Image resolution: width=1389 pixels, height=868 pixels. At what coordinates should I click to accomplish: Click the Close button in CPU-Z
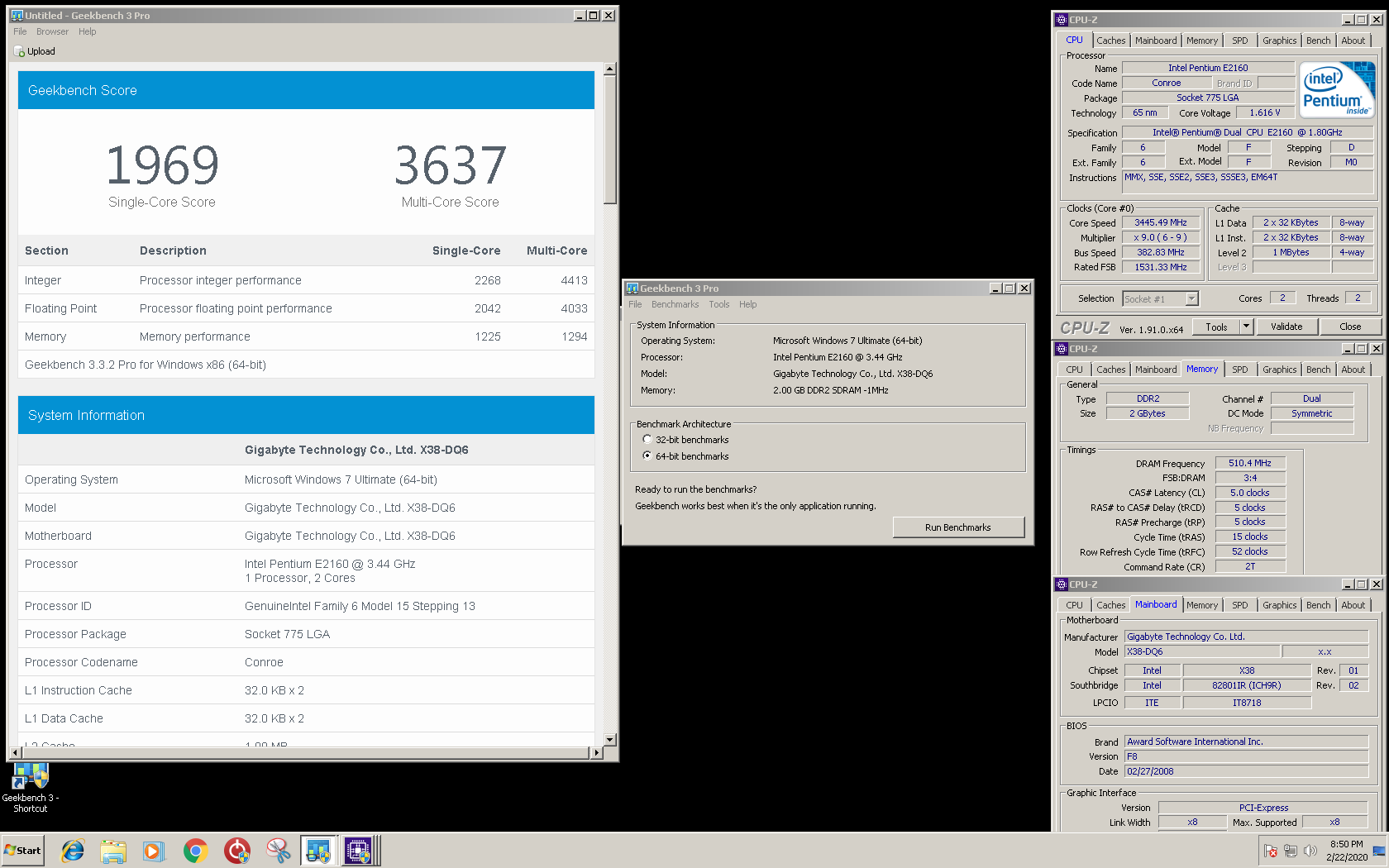pyautogui.click(x=1350, y=327)
